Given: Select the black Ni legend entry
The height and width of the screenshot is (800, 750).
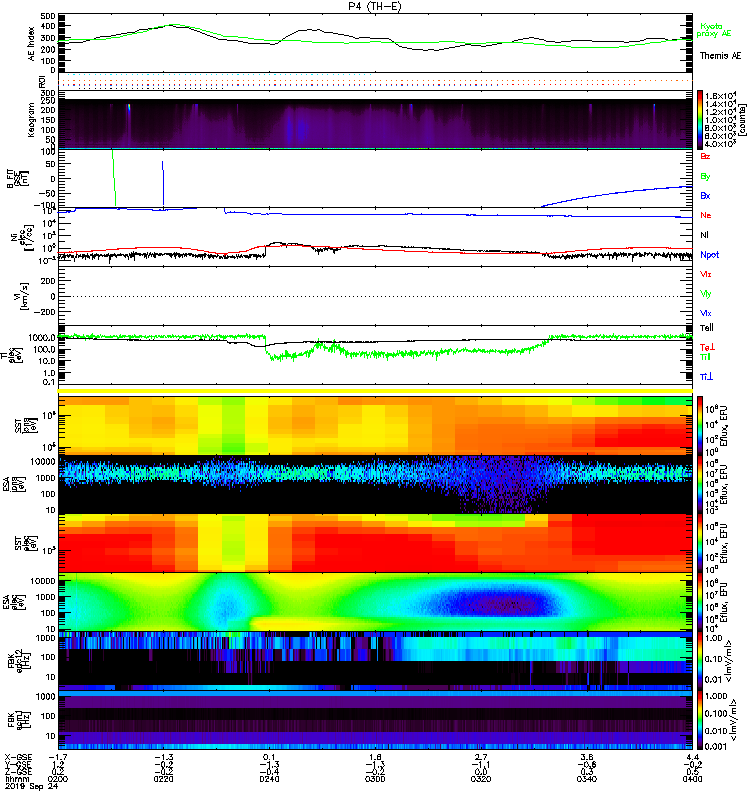Looking at the screenshot, I should (x=704, y=235).
